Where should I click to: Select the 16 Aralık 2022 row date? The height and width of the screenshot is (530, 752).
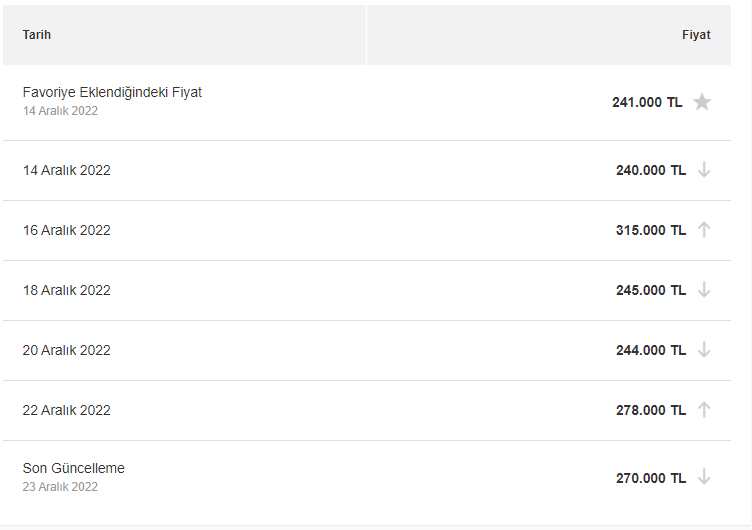[67, 230]
